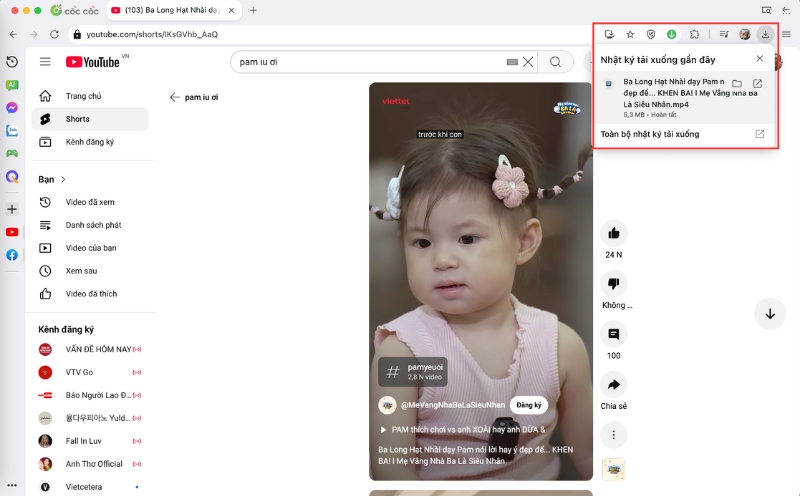This screenshot has width=800, height=496.
Task: Dislike the Shorts video
Action: [613, 284]
